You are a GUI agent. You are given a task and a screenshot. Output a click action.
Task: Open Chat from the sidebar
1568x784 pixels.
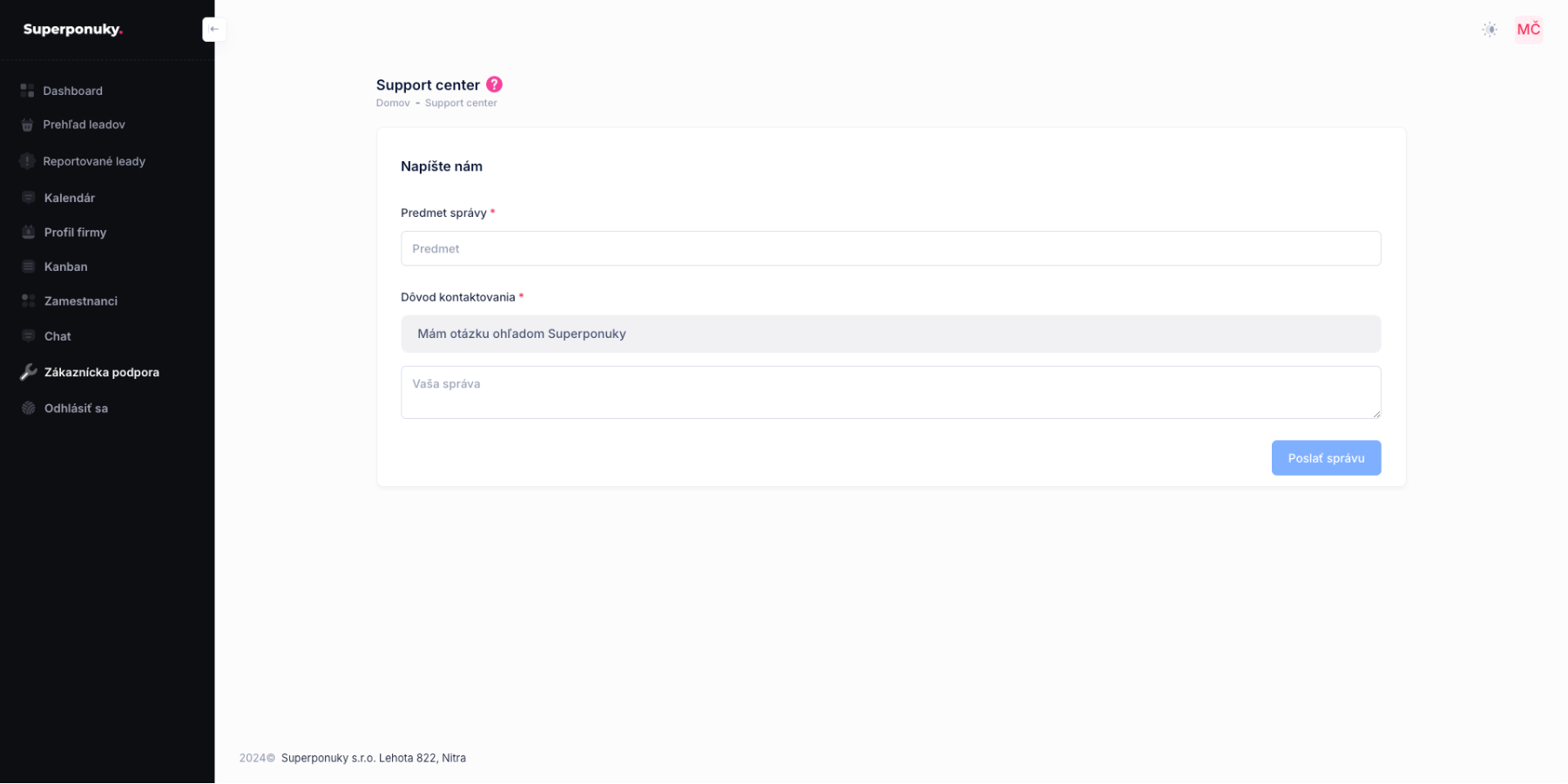(57, 336)
